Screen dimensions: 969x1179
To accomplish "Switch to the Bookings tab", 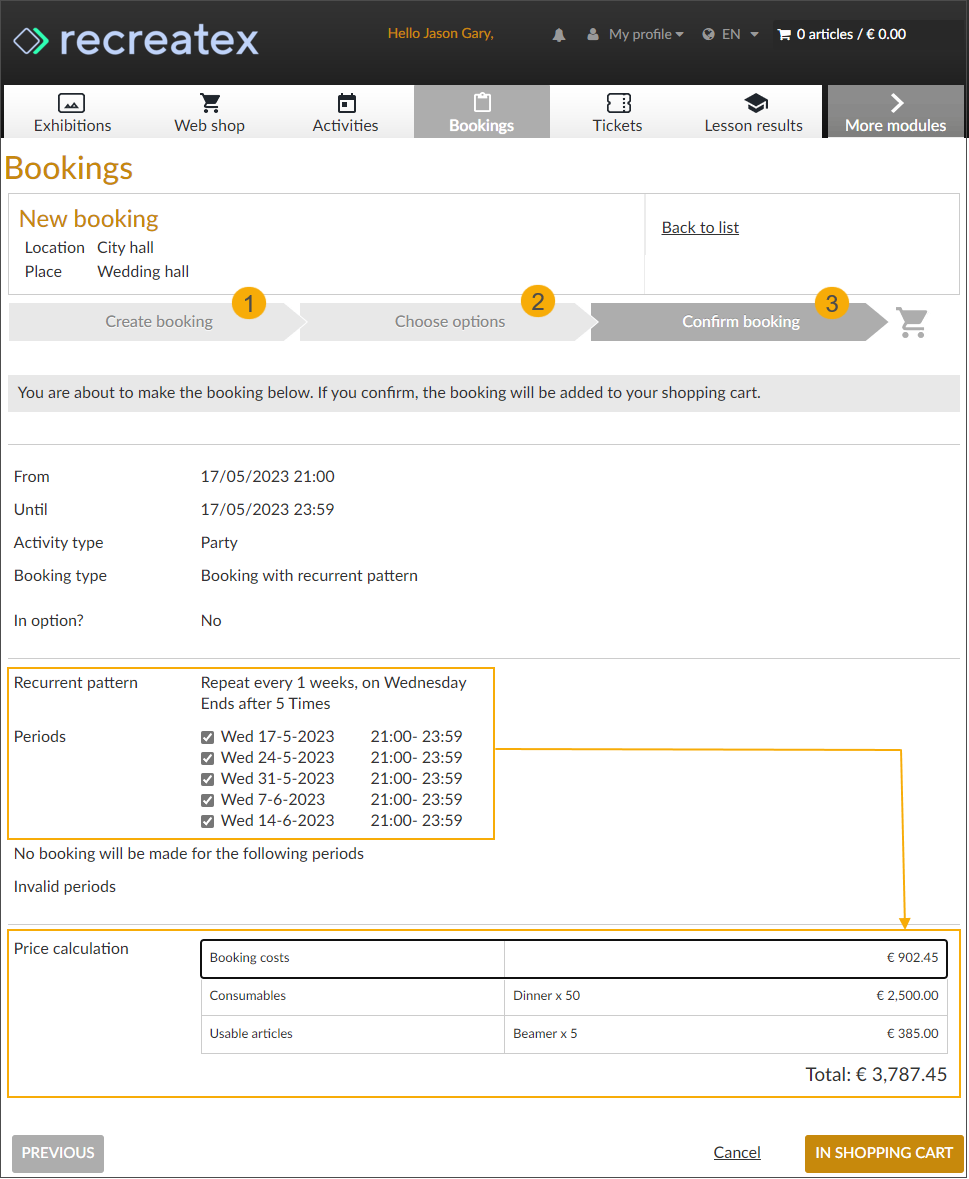I will 481,112.
